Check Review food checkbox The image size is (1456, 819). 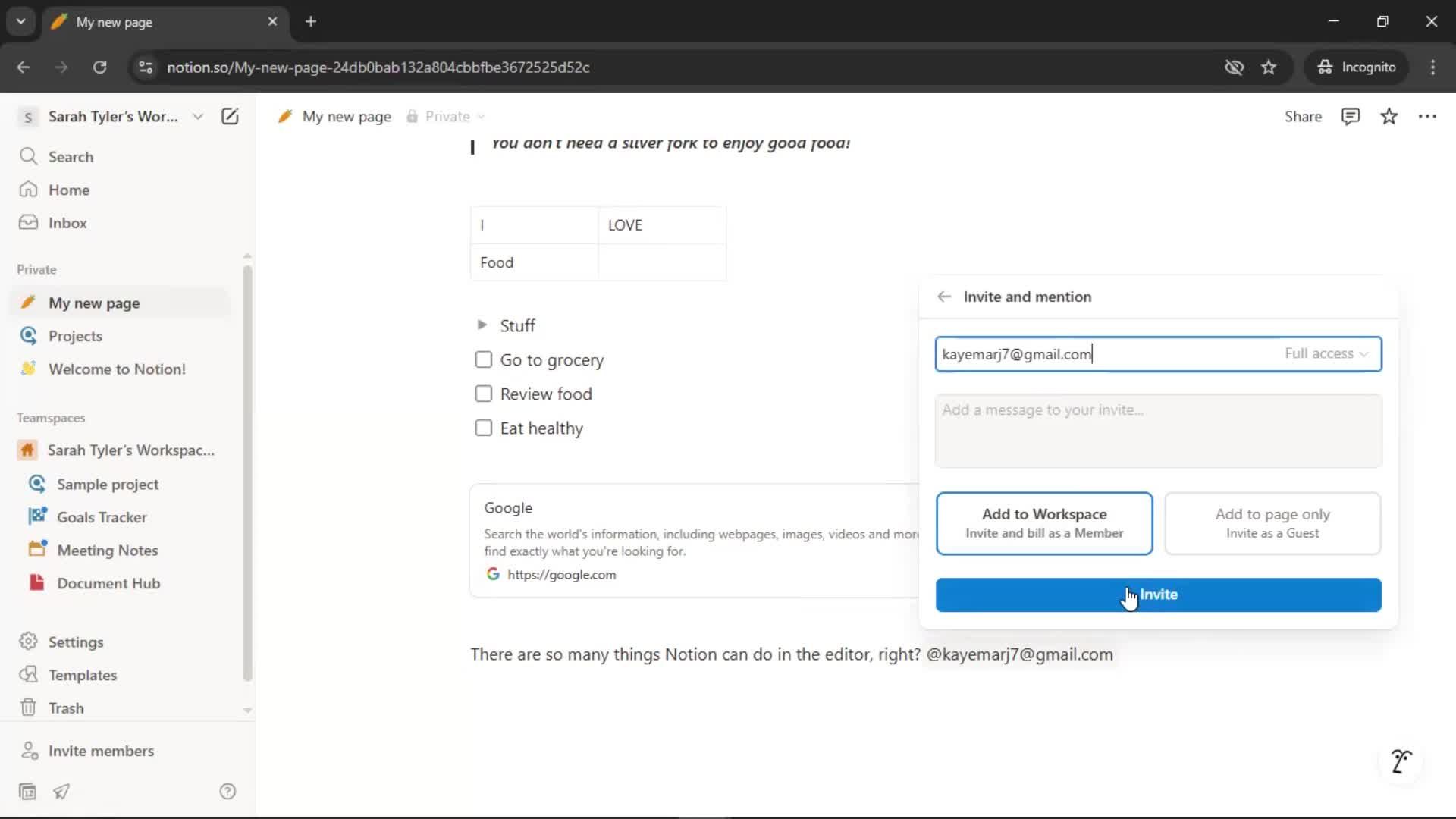tap(483, 394)
